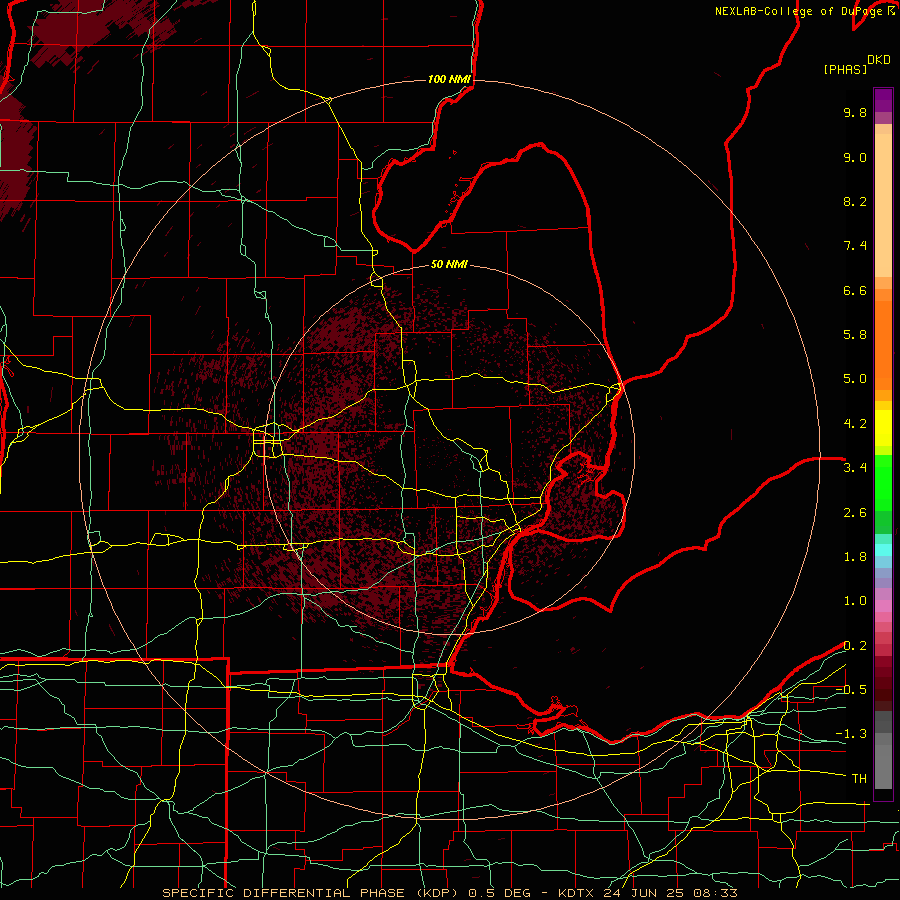This screenshot has height=900, width=900.
Task: Click the KDTX radar site identifier
Action: (x=579, y=893)
